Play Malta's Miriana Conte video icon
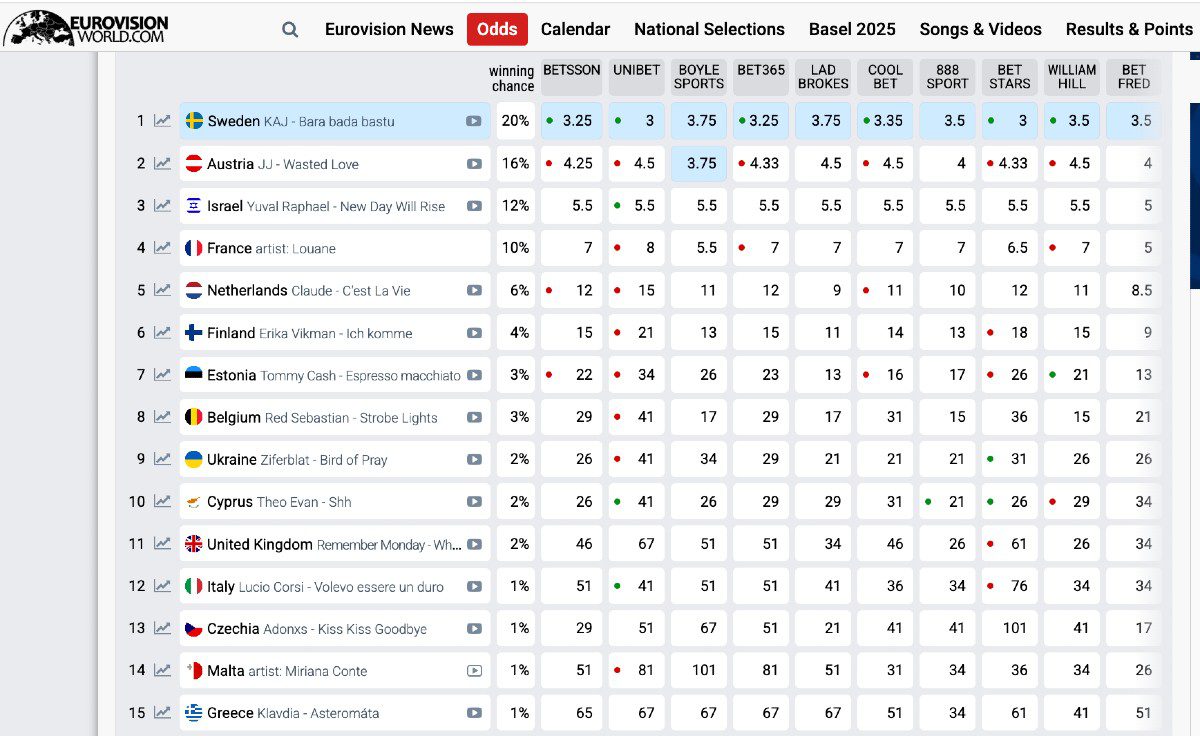The width and height of the screenshot is (1200, 736). (x=474, y=671)
